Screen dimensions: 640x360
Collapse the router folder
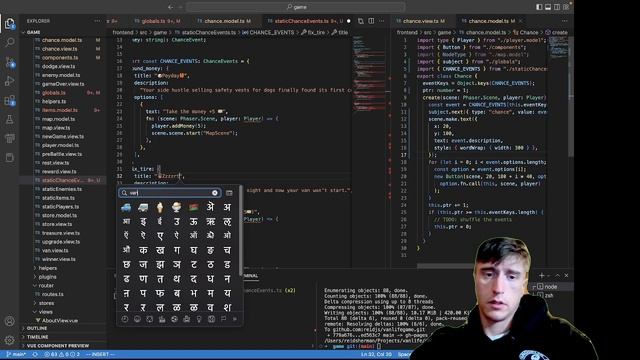pos(46,286)
